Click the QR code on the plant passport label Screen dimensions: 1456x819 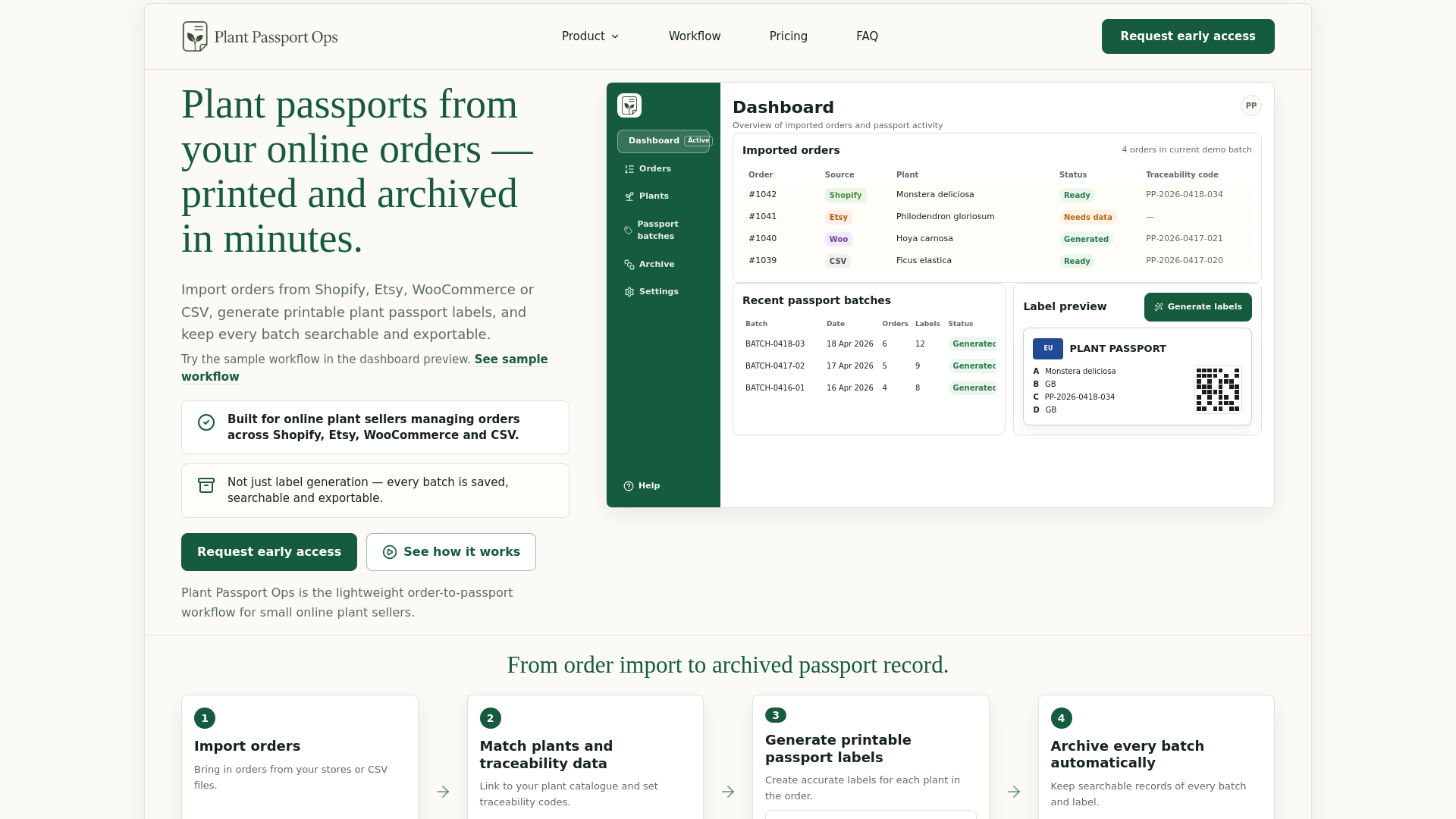coord(1218,390)
